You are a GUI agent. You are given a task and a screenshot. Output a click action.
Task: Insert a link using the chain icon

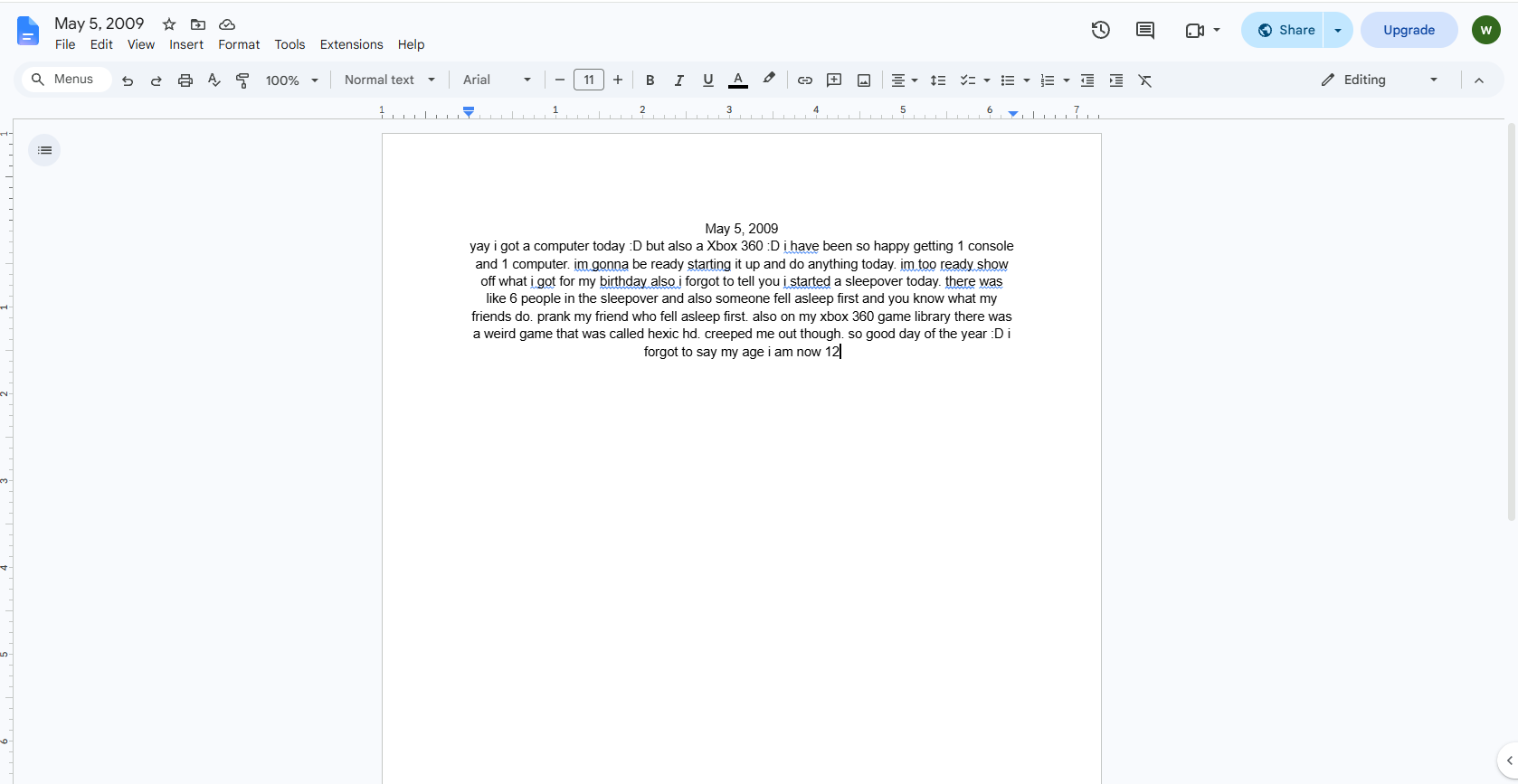pos(804,80)
